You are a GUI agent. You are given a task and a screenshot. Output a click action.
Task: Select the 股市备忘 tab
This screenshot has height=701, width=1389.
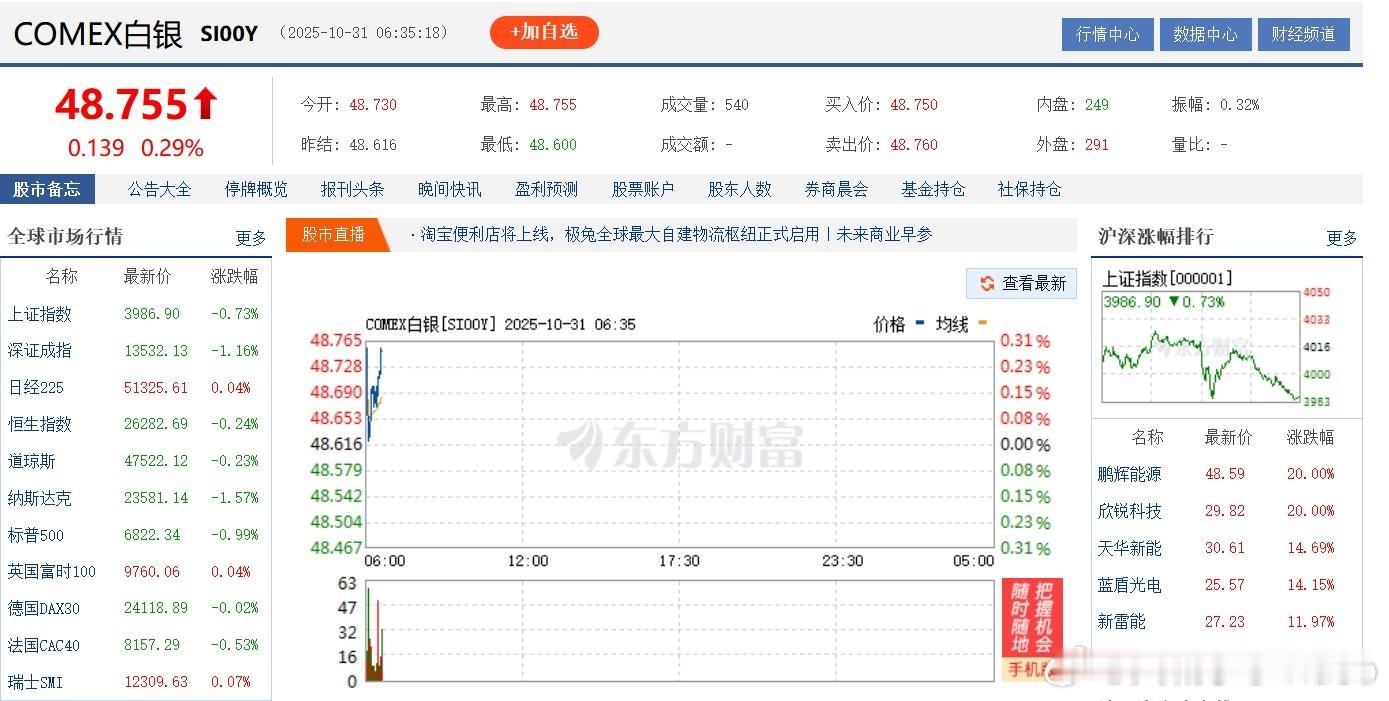pos(47,189)
